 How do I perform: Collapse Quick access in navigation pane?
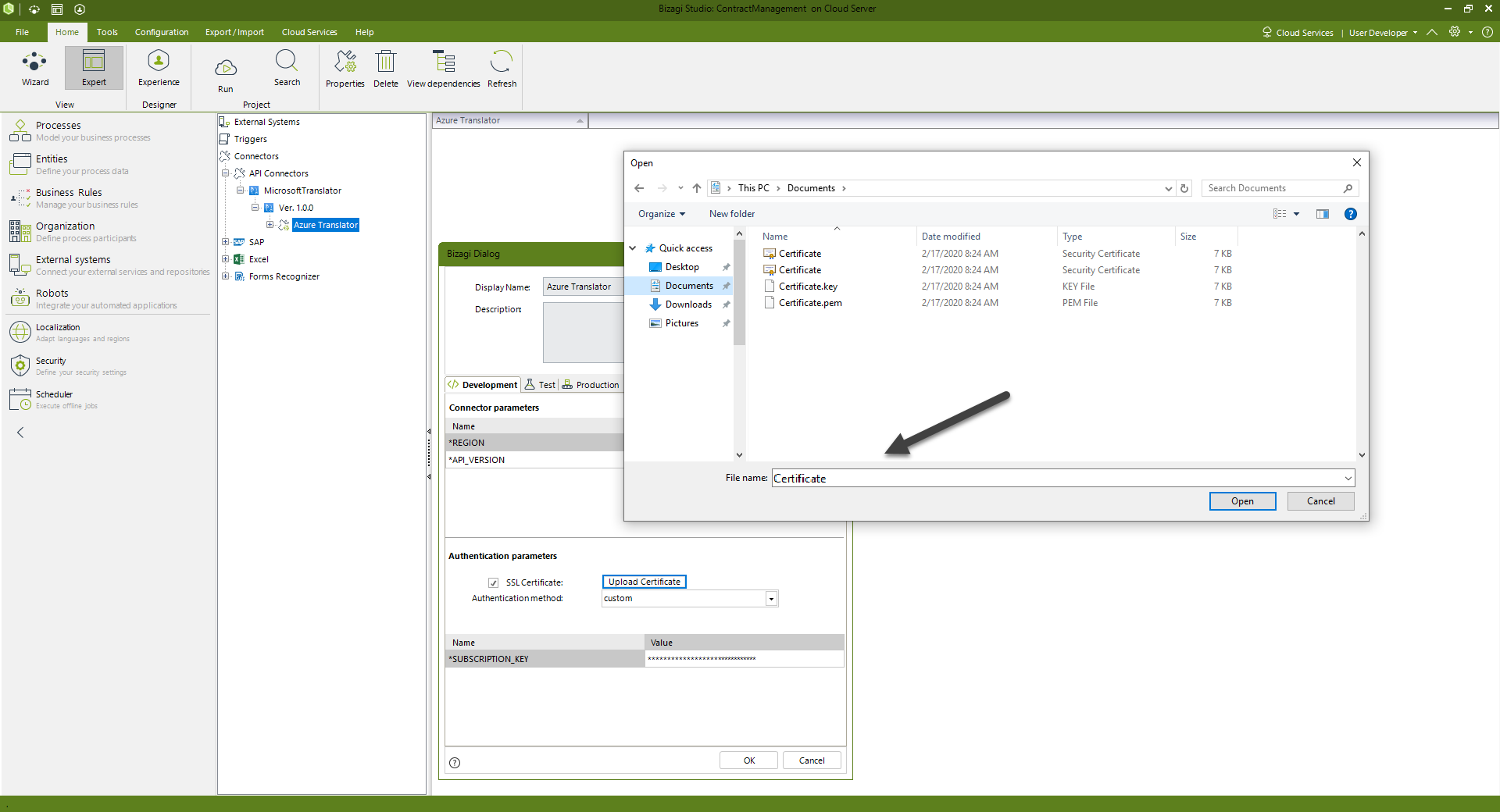tap(633, 248)
